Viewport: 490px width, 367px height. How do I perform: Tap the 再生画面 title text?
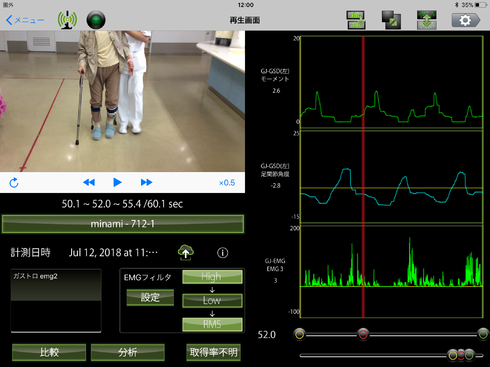(x=245, y=20)
